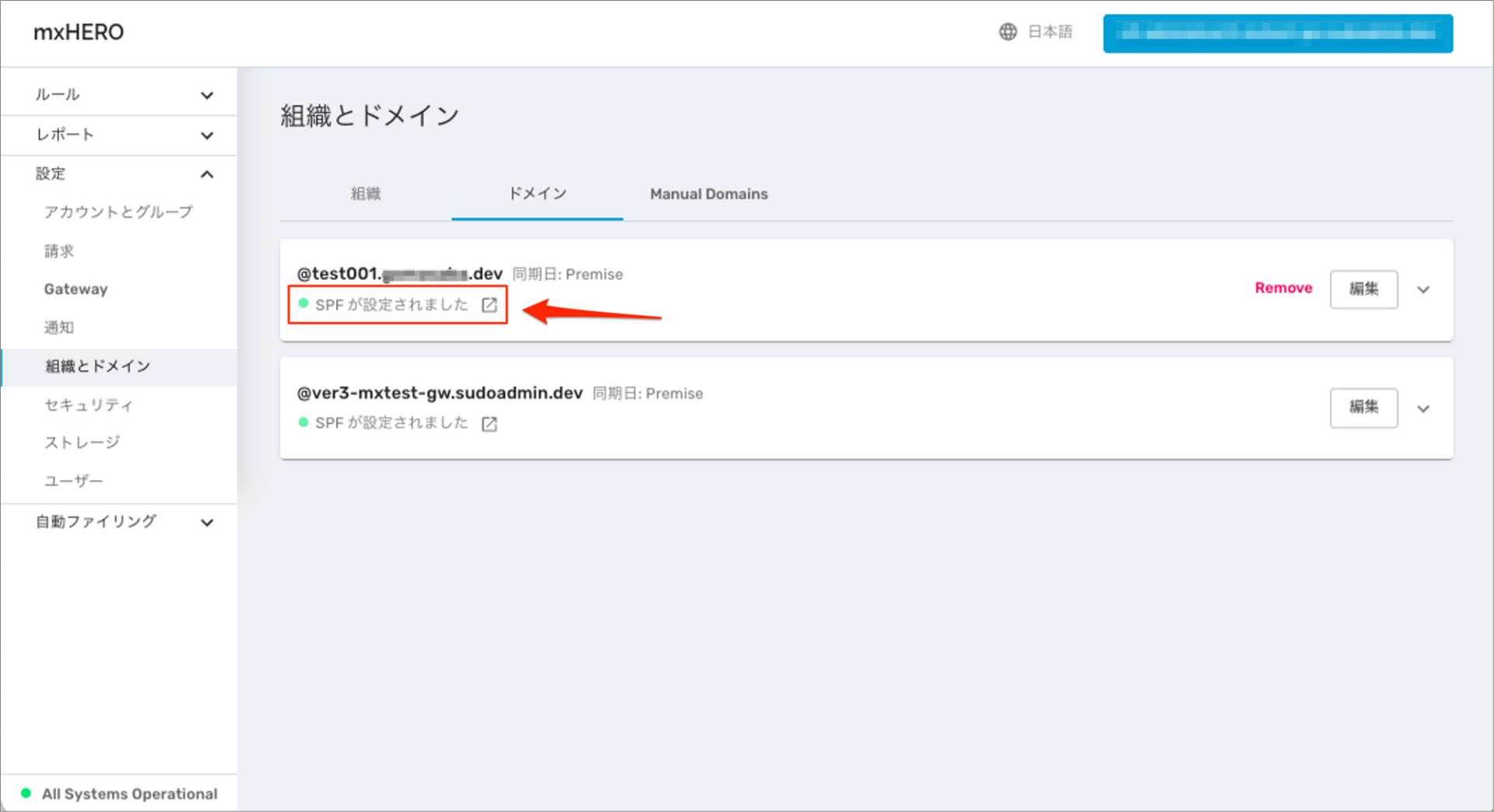Image resolution: width=1494 pixels, height=812 pixels.
Task: Open the 組織 tab
Action: (366, 194)
